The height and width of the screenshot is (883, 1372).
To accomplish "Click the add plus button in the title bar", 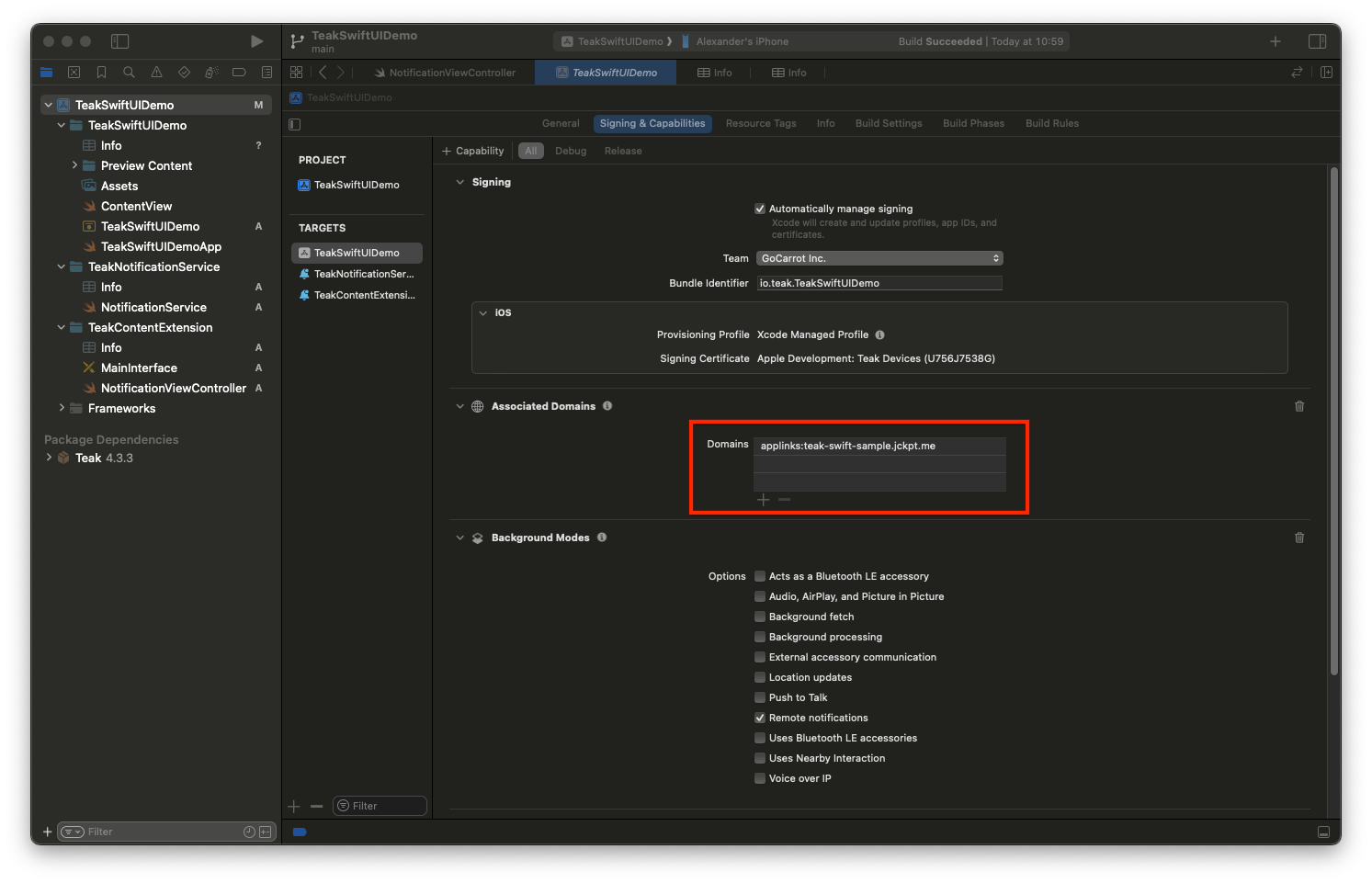I will point(1276,41).
